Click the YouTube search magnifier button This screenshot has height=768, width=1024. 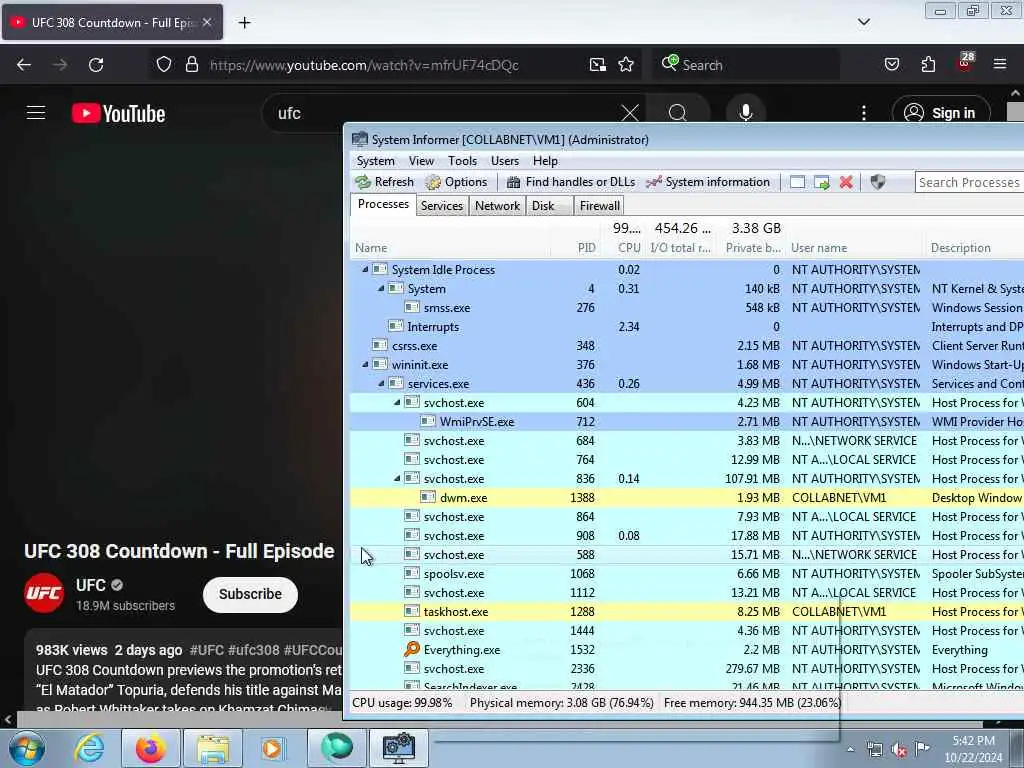tap(677, 114)
